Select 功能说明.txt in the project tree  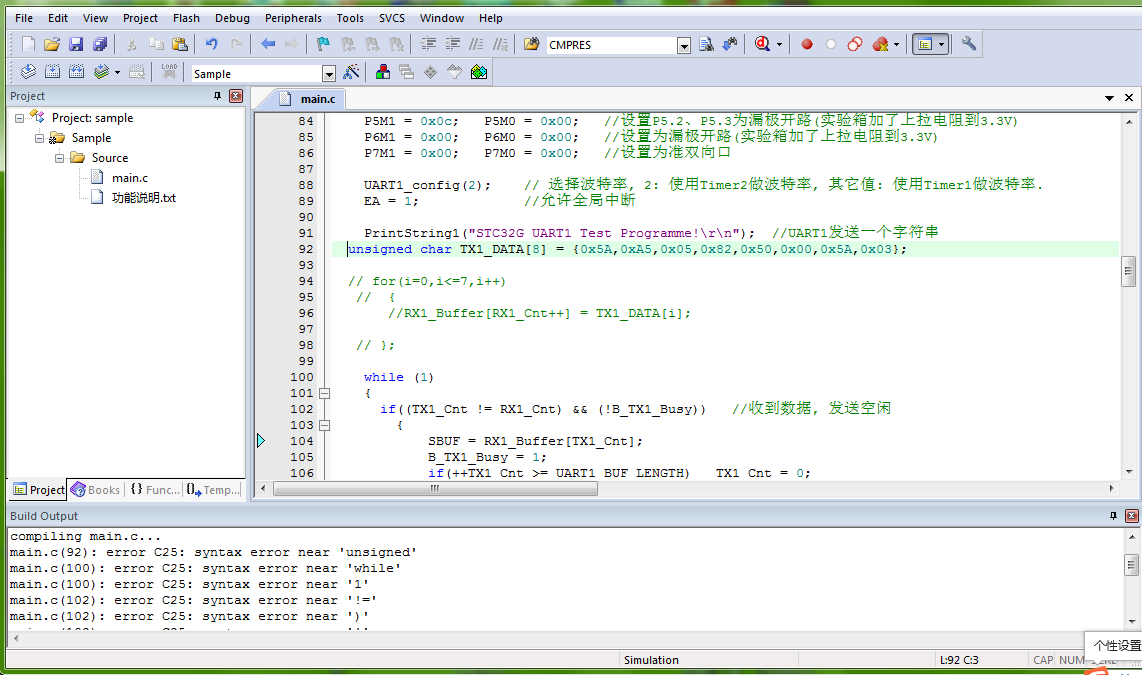point(143,198)
